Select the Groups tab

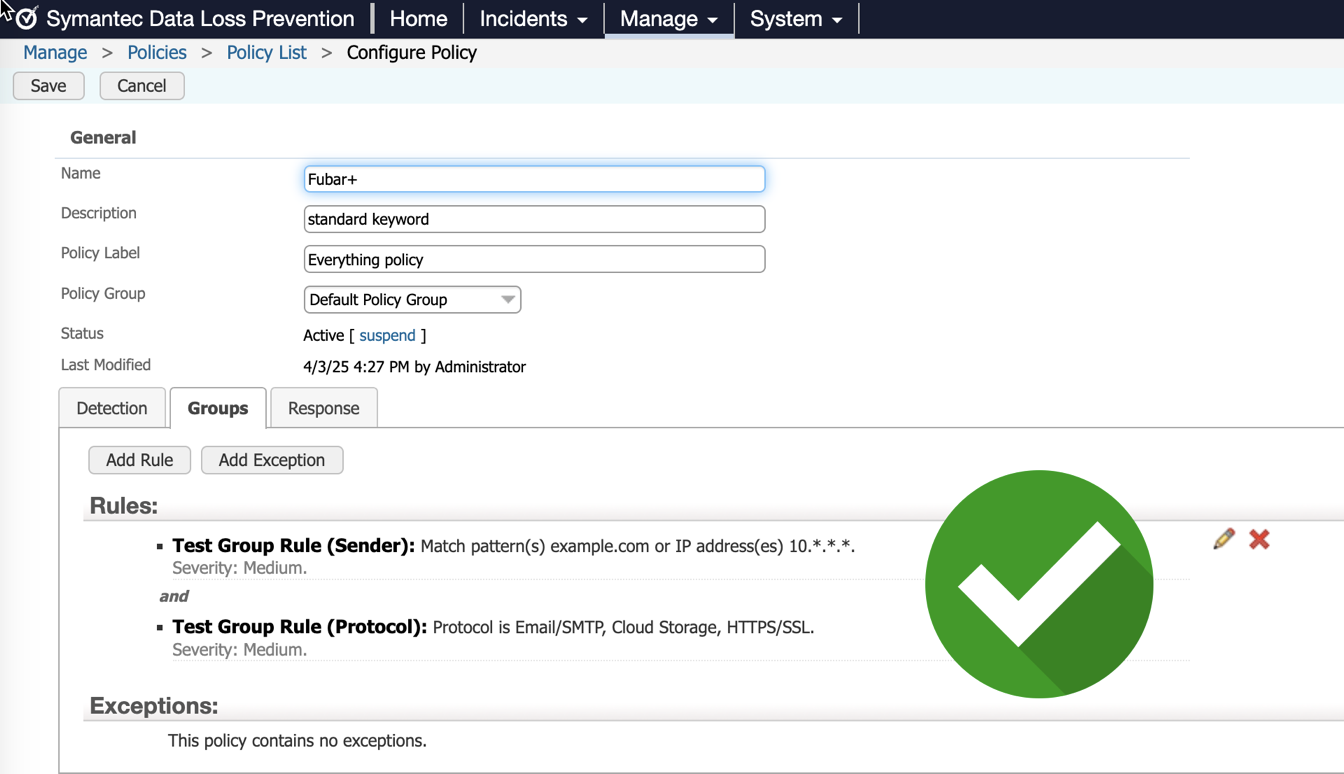click(x=218, y=408)
